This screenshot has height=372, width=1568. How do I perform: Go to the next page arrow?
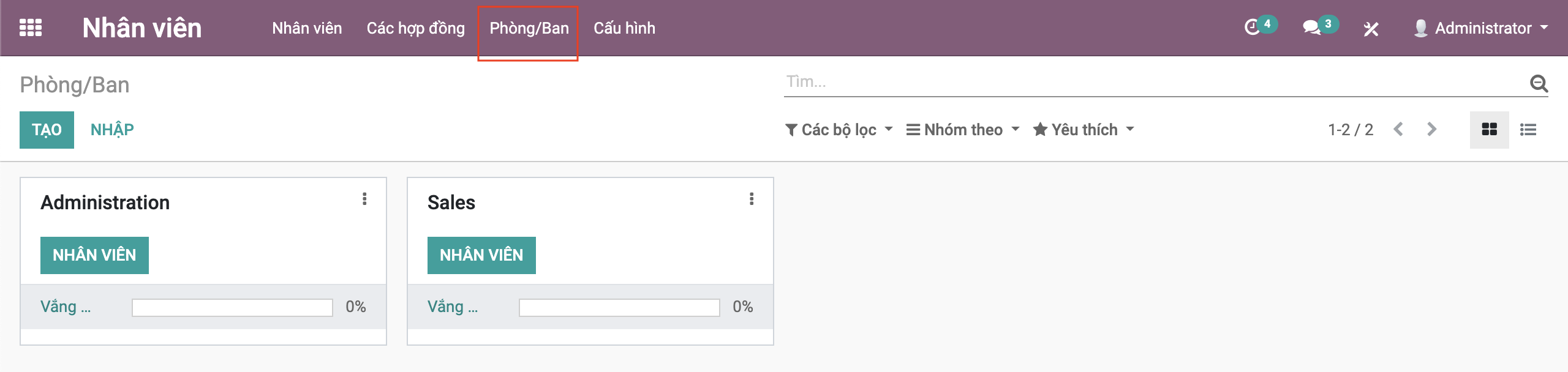(1431, 130)
